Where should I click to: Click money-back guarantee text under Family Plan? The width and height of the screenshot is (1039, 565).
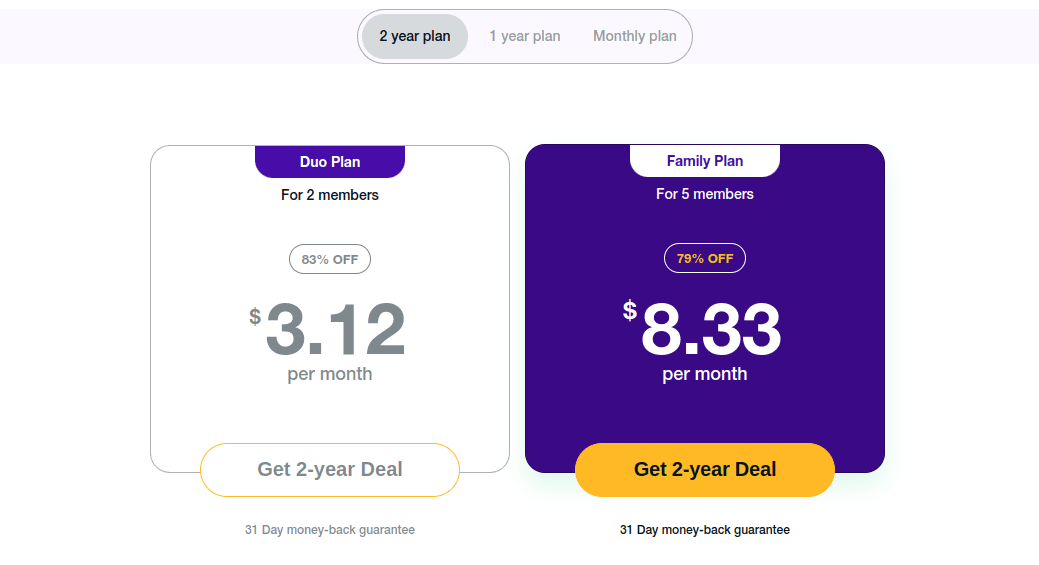pos(705,530)
